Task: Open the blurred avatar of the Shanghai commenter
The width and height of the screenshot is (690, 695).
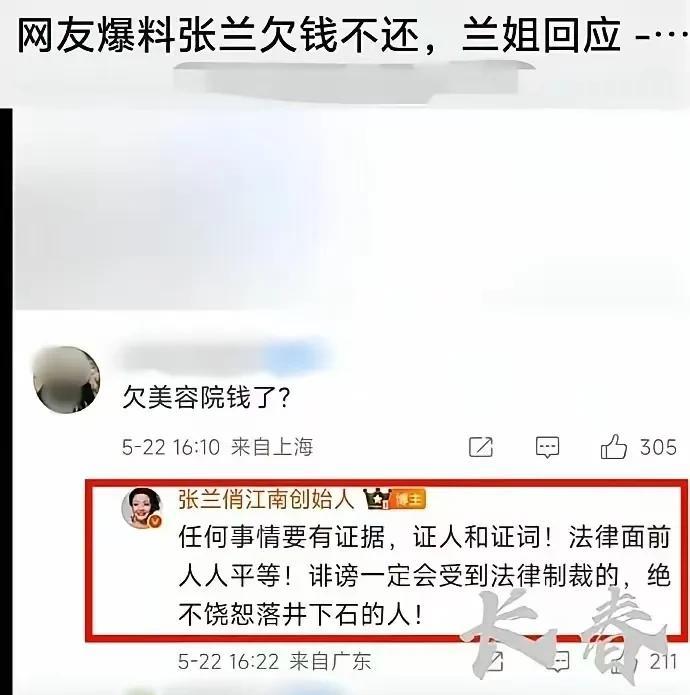Action: (x=66, y=380)
